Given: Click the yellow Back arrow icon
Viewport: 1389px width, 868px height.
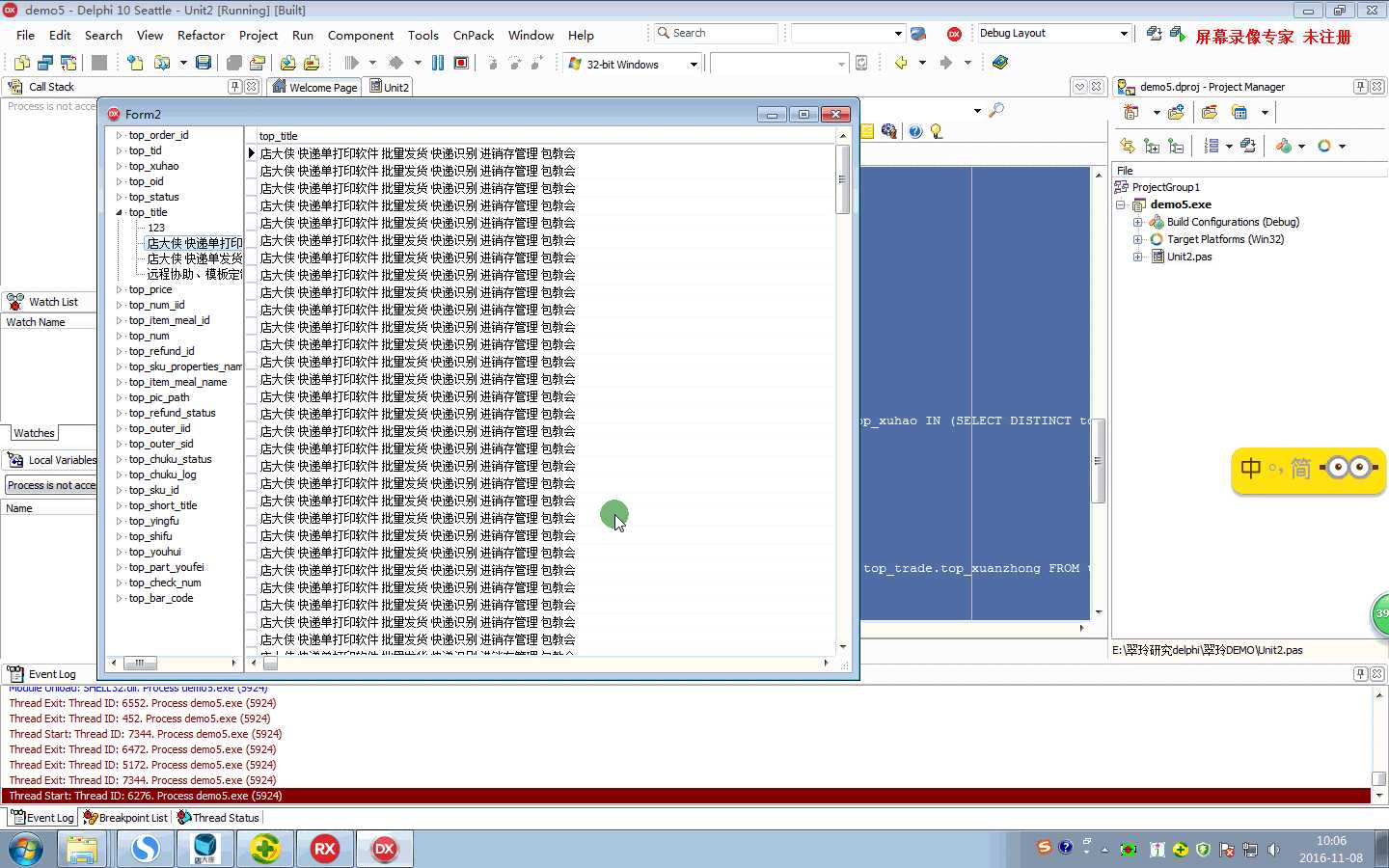Looking at the screenshot, I should tap(901, 63).
